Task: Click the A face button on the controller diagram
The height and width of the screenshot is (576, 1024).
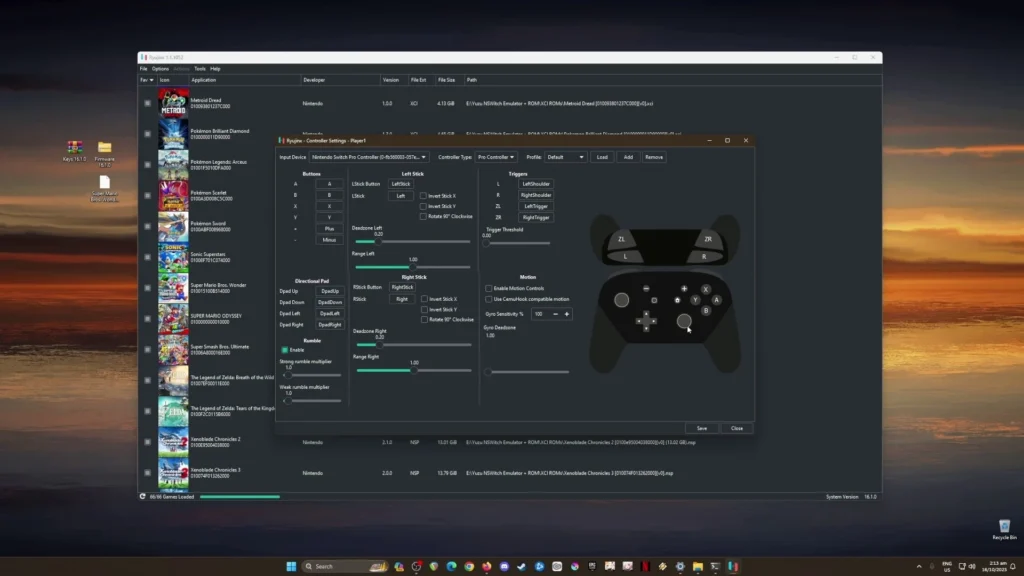Action: tap(716, 300)
